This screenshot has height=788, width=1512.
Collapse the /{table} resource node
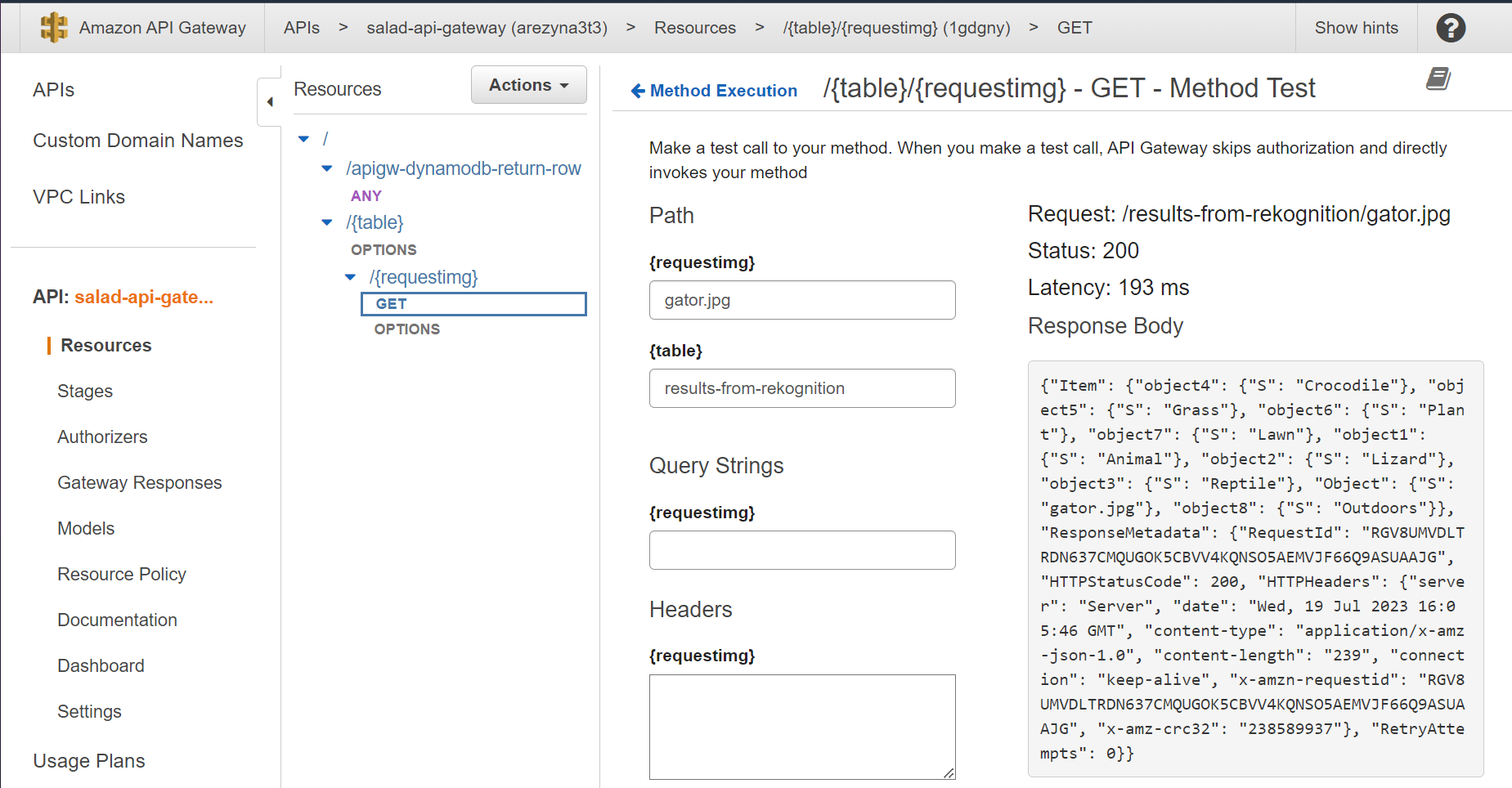pos(327,222)
